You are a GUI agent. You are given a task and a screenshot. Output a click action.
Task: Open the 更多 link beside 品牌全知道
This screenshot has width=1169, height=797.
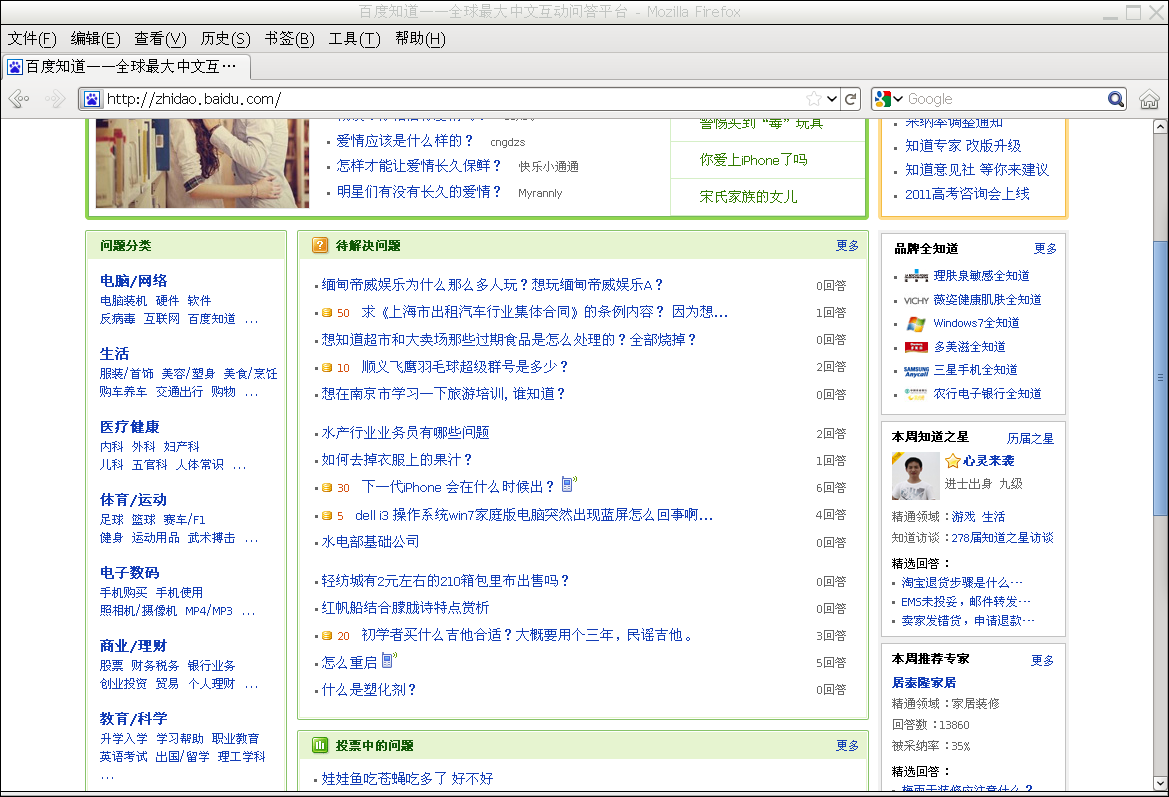[1045, 248]
